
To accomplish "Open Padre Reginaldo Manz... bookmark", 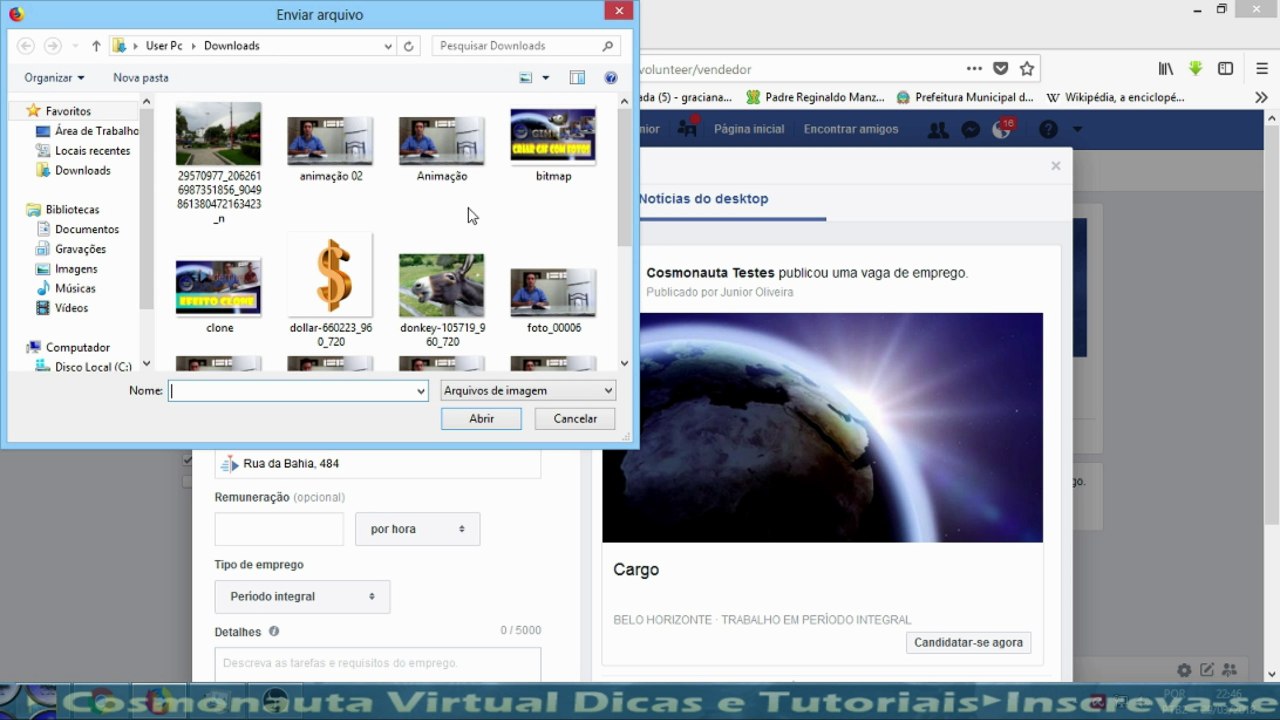I will [x=815, y=98].
